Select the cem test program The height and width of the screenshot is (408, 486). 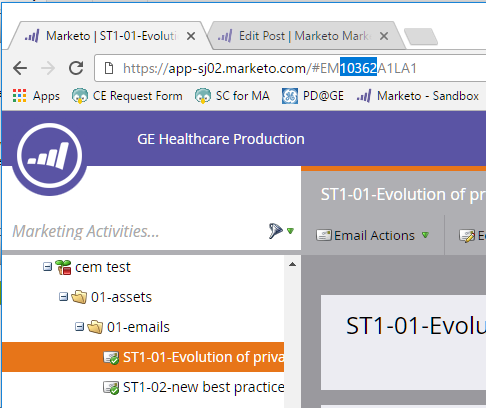103,267
